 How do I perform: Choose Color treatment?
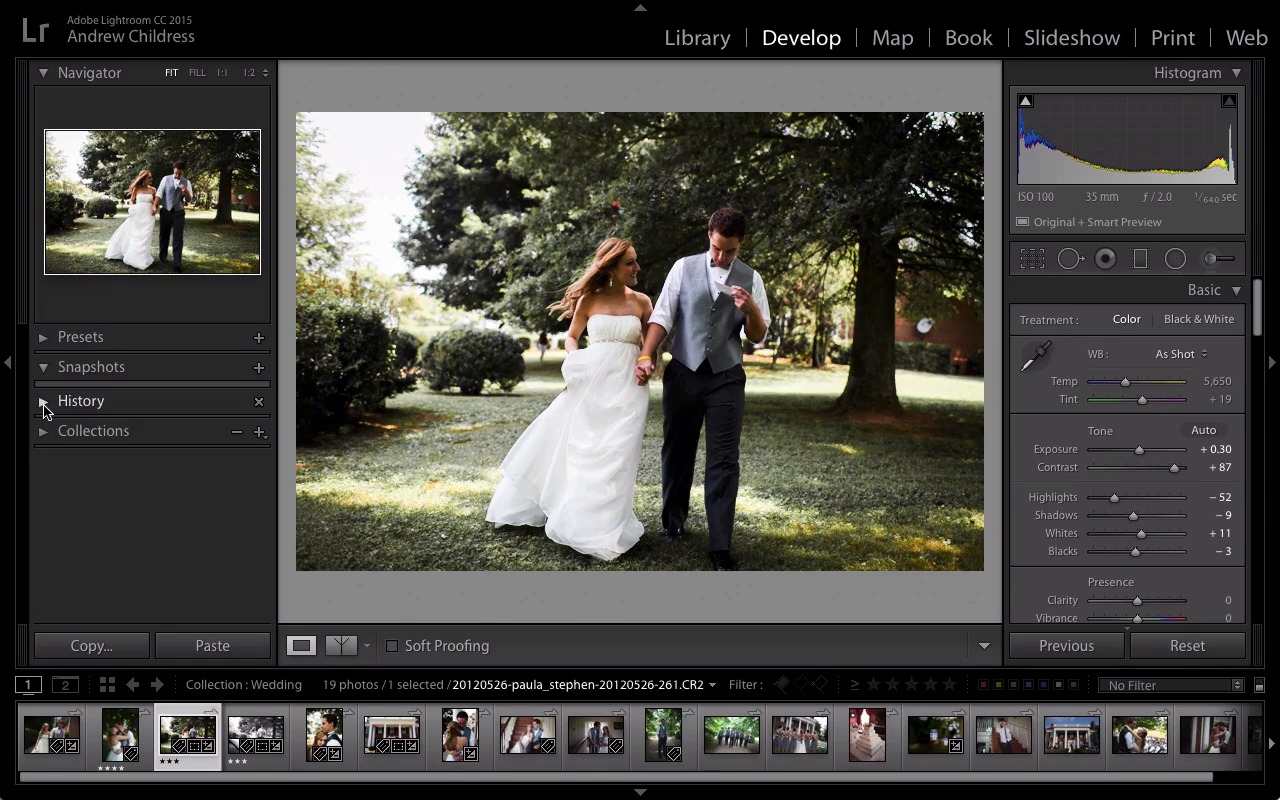1126,319
